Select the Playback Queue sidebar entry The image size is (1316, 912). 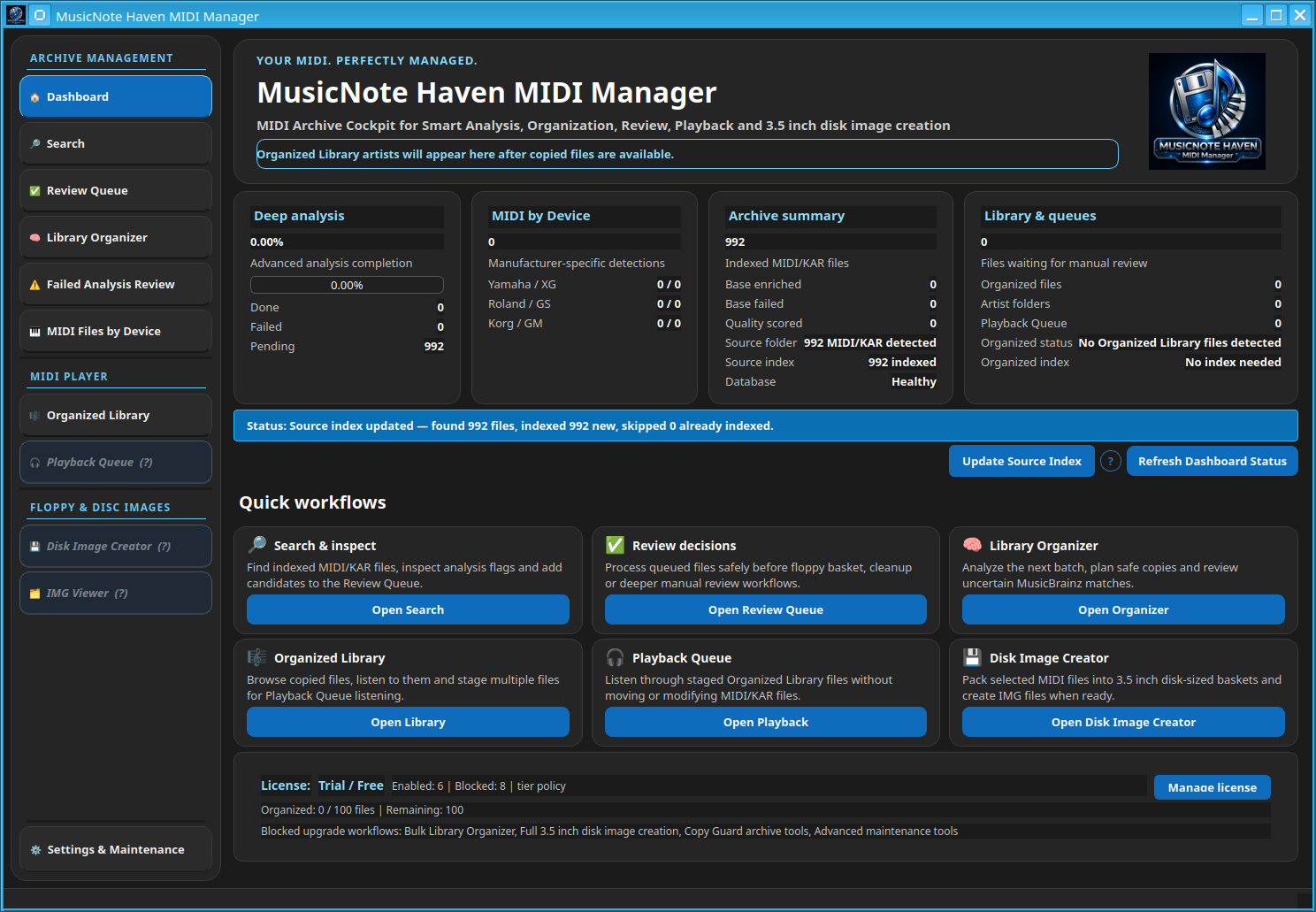pyautogui.click(x=116, y=462)
